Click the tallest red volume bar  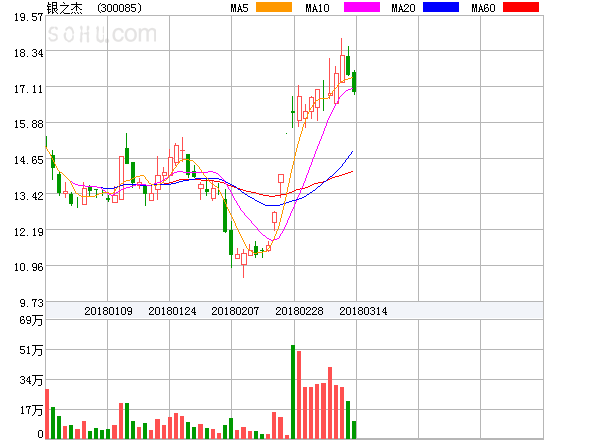[x=299, y=395]
